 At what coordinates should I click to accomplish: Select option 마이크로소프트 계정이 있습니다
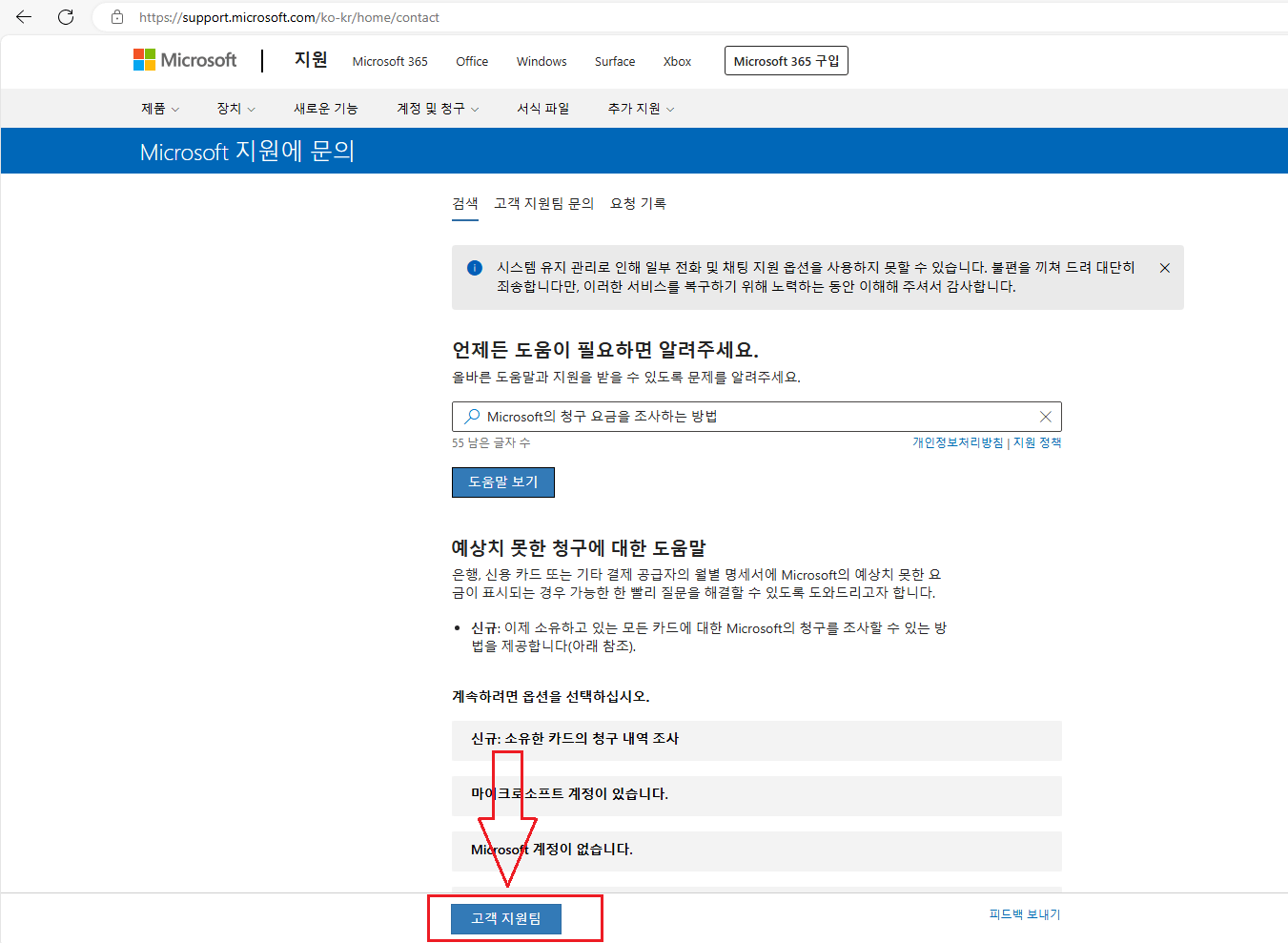[757, 795]
